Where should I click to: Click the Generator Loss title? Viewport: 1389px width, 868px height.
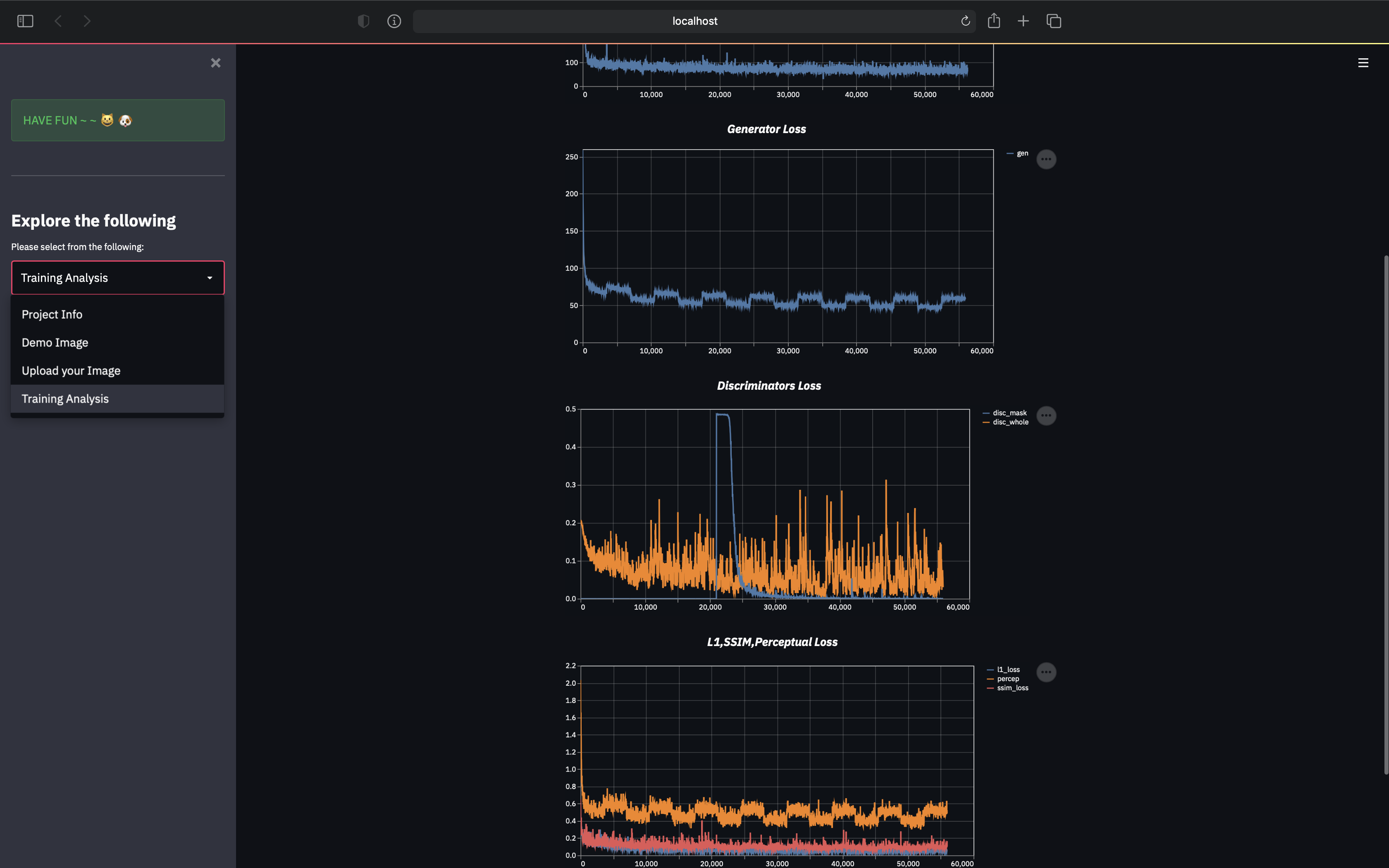coord(766,129)
